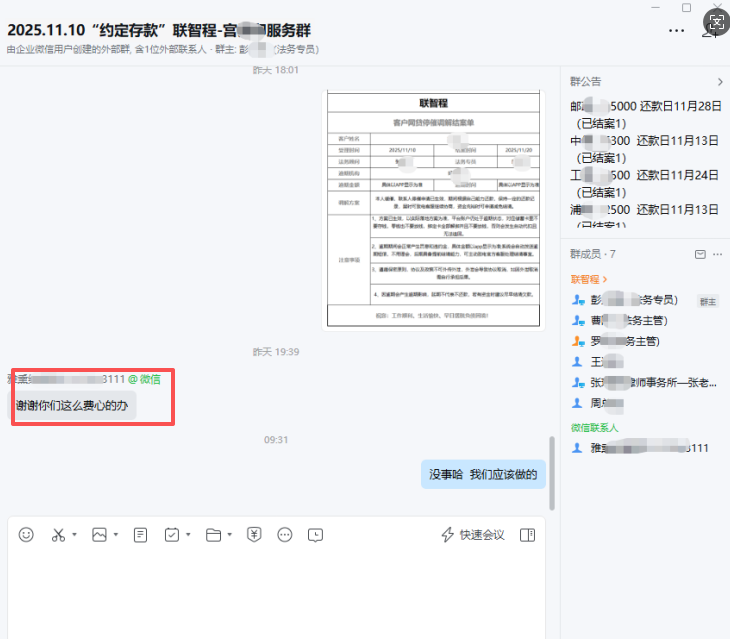Image resolution: width=730 pixels, height=639 pixels.
Task: Click the red packet yen icon
Action: [x=254, y=535]
